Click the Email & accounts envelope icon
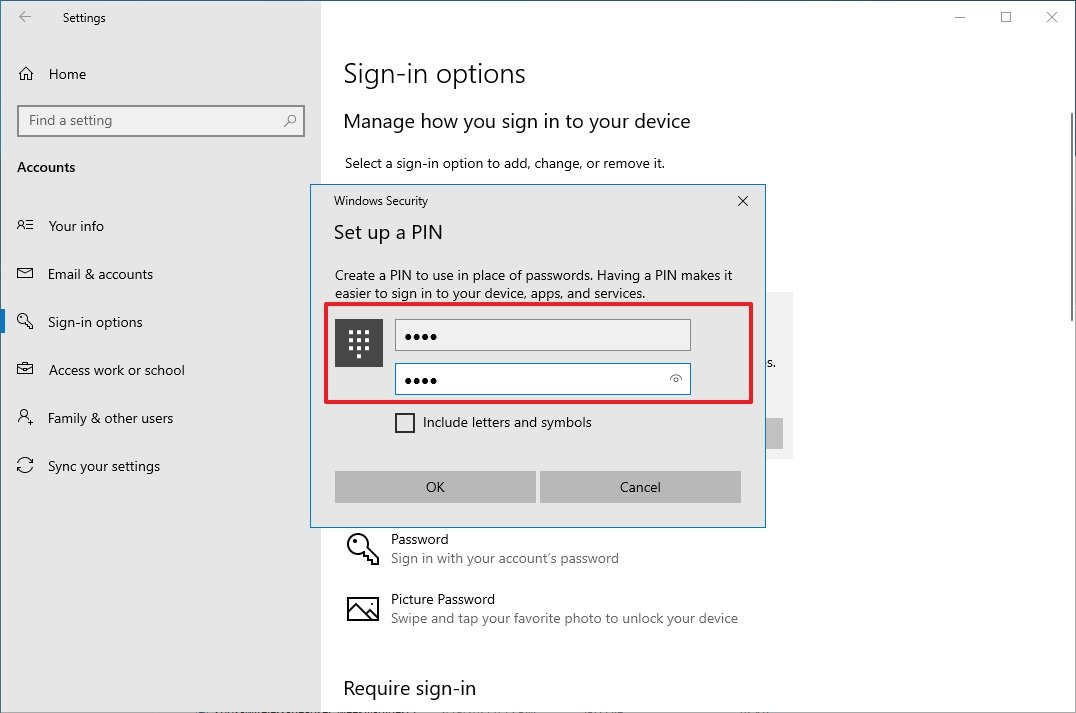The image size is (1076, 713). pyautogui.click(x=26, y=274)
